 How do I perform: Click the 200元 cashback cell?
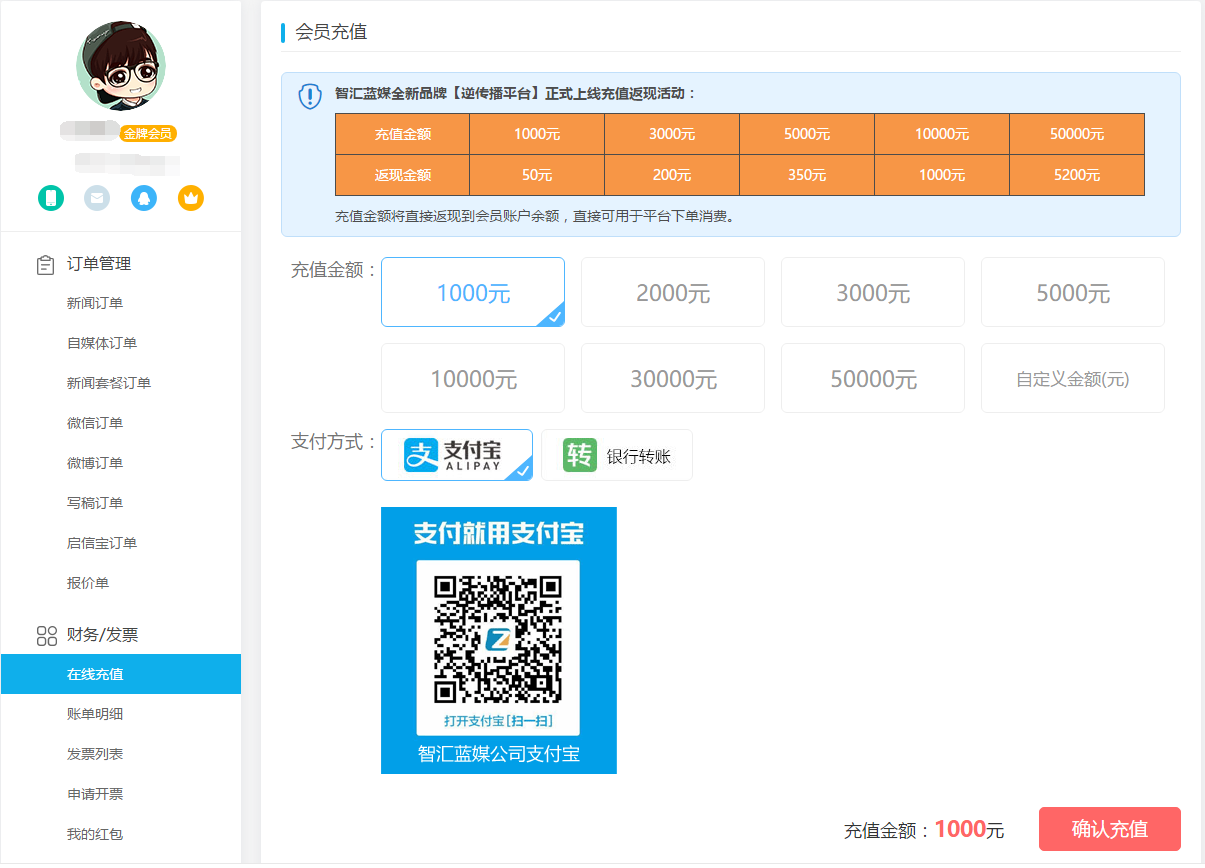point(672,175)
